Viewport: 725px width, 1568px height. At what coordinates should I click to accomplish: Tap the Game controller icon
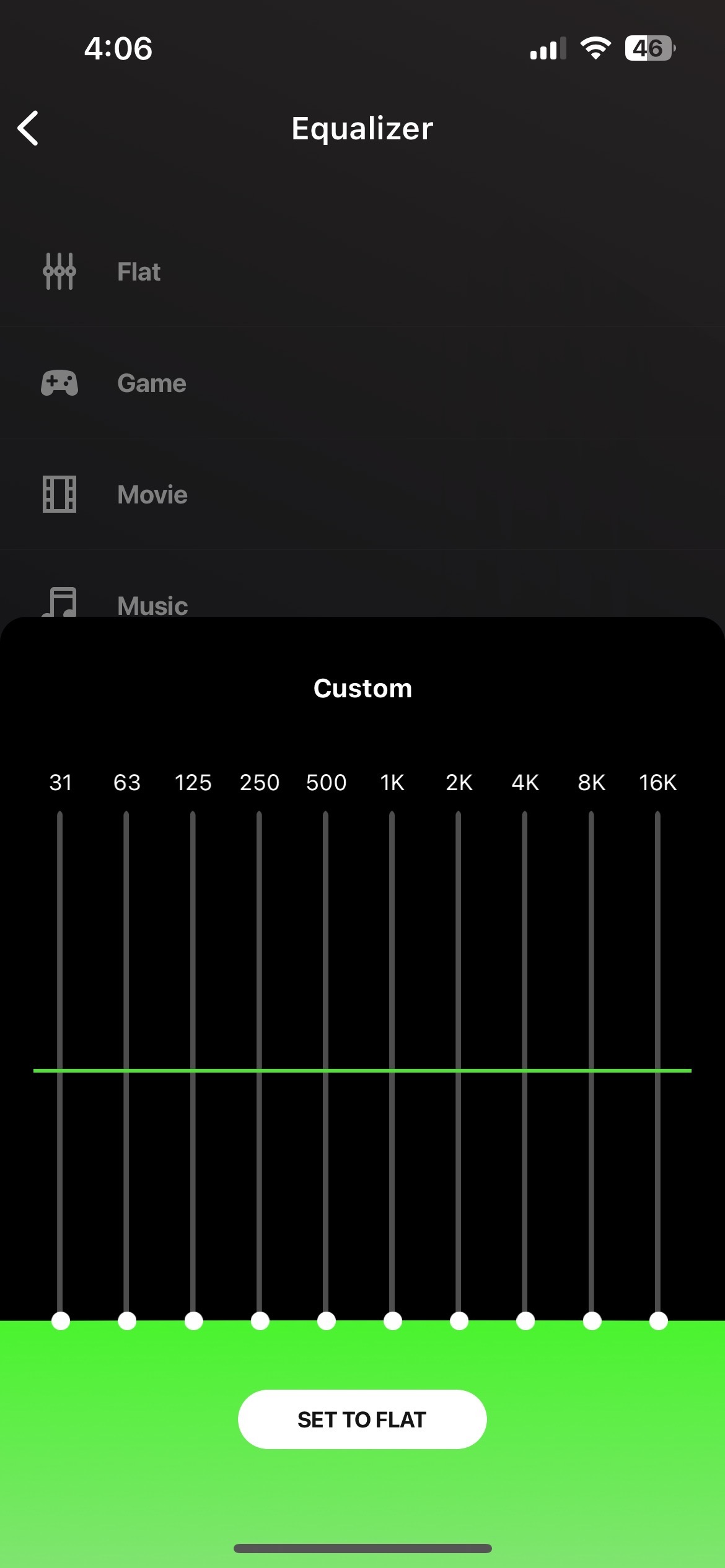click(59, 383)
